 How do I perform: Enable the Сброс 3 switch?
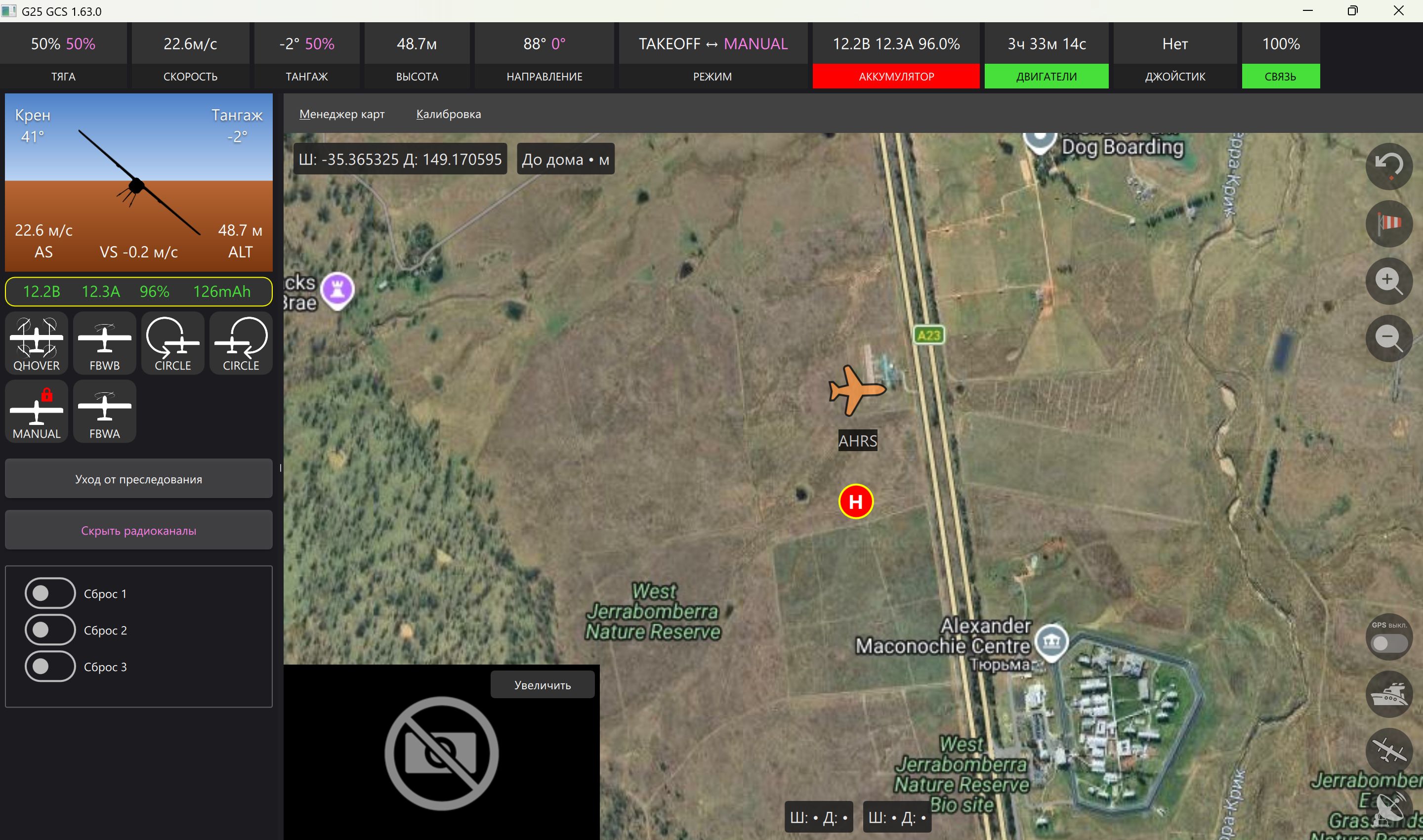(x=50, y=666)
